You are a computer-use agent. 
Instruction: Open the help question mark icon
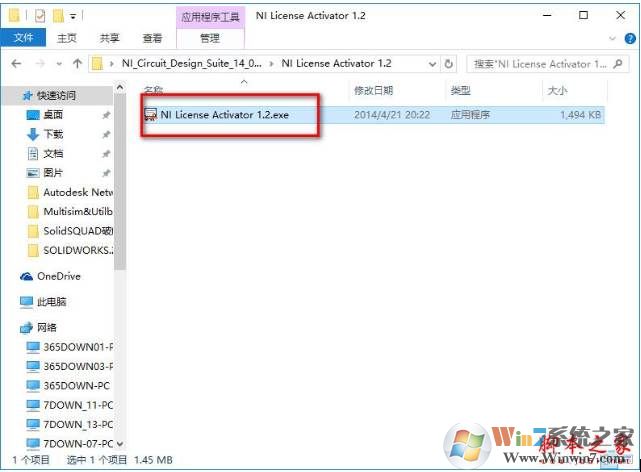628,38
